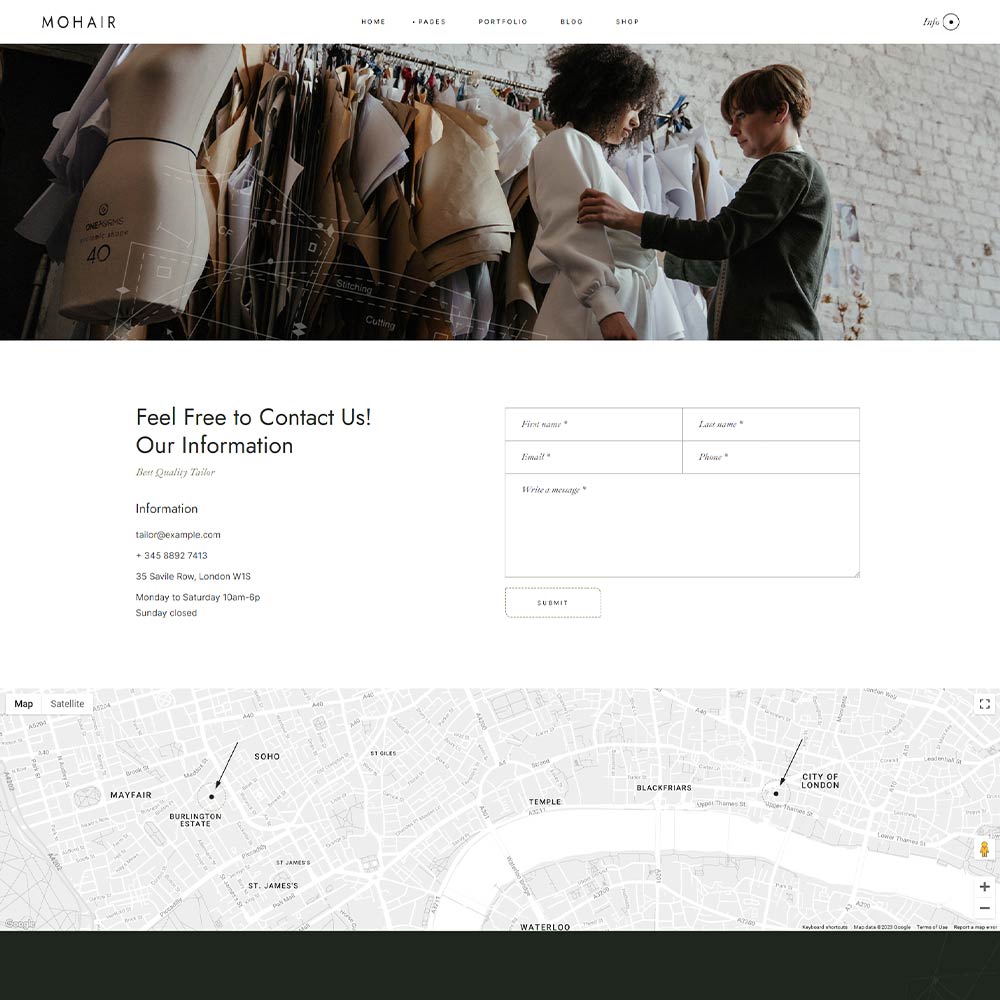Click into the Write a message box
The height and width of the screenshot is (1000, 1000).
pyautogui.click(x=681, y=525)
